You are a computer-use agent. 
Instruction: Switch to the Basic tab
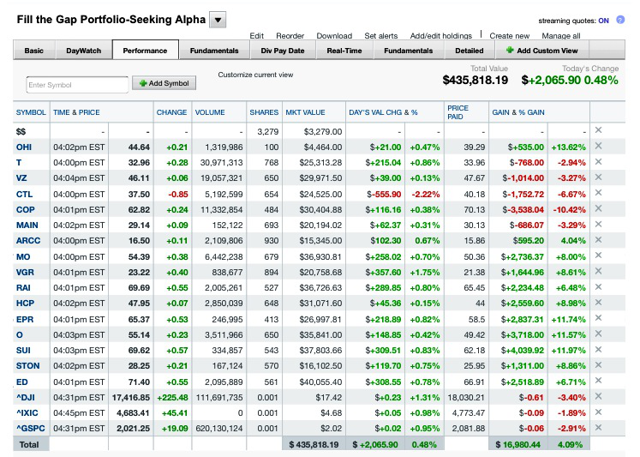coord(34,51)
